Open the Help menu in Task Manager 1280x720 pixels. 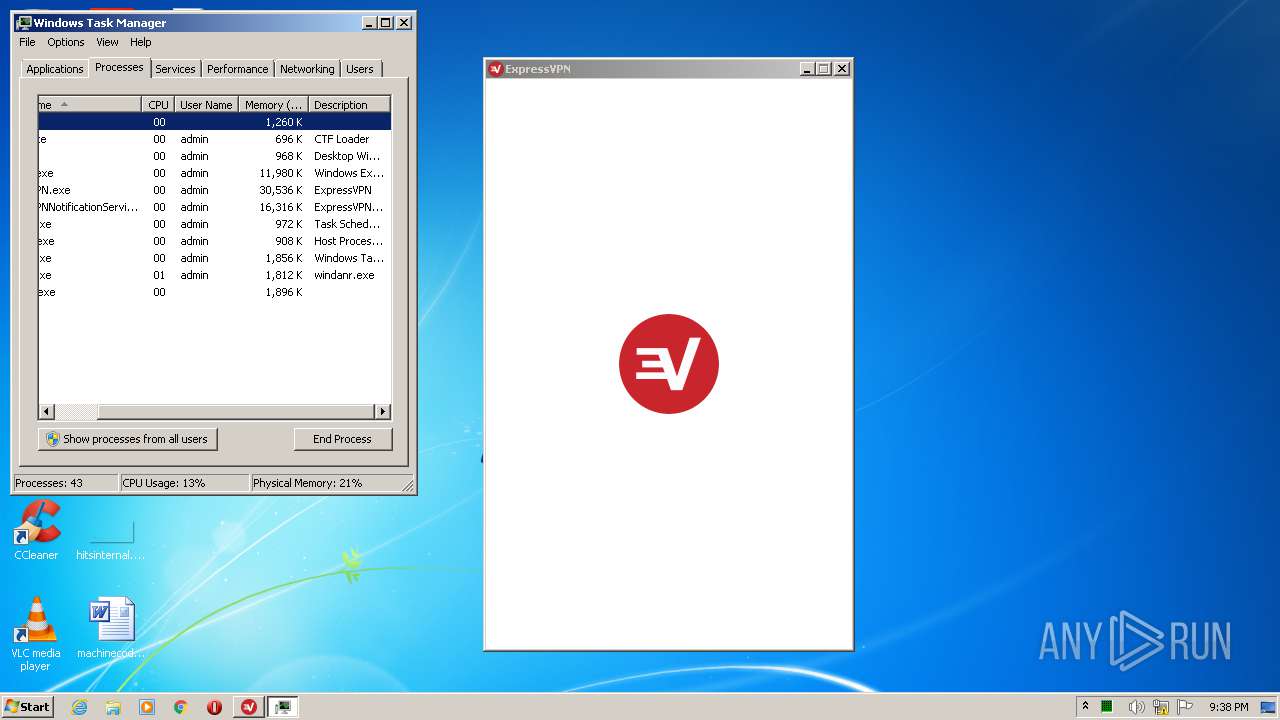click(141, 42)
